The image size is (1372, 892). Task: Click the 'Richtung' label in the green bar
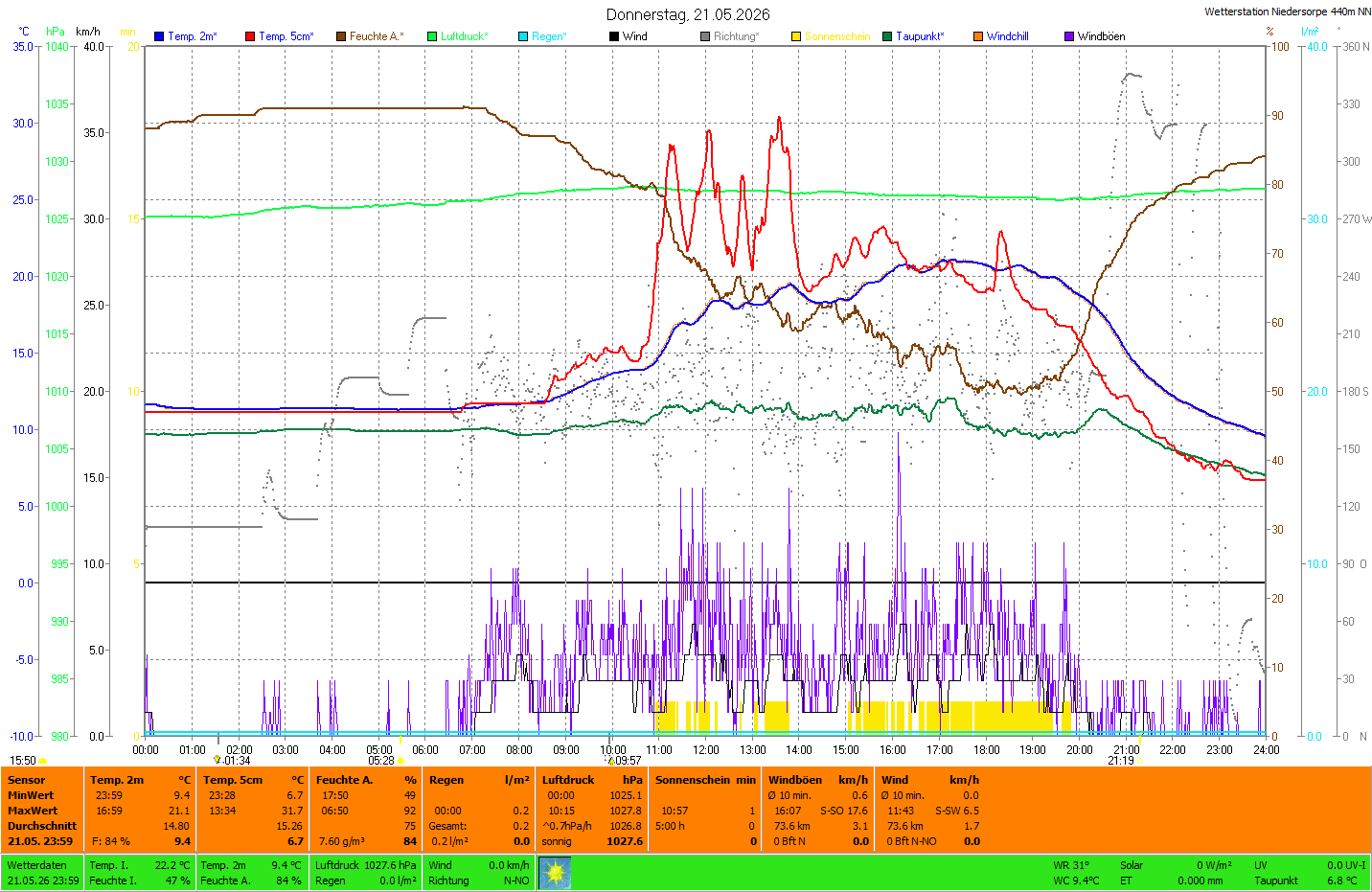[x=448, y=881]
